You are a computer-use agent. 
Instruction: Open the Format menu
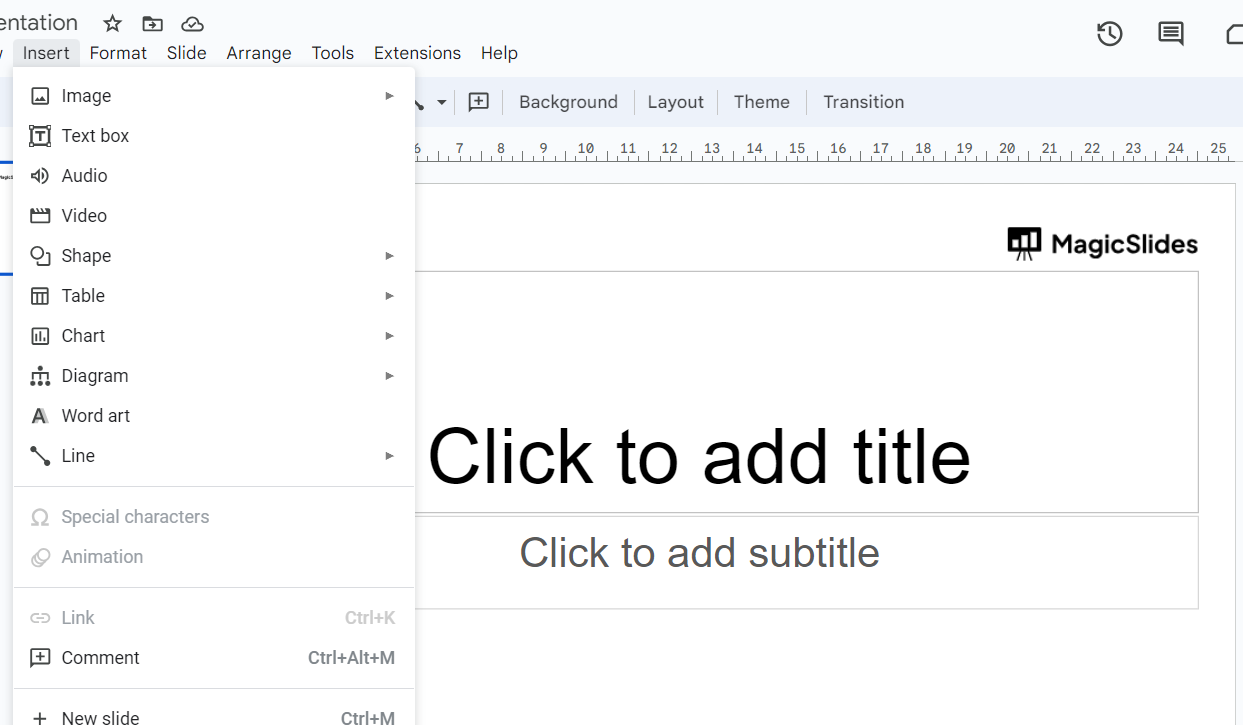(118, 53)
